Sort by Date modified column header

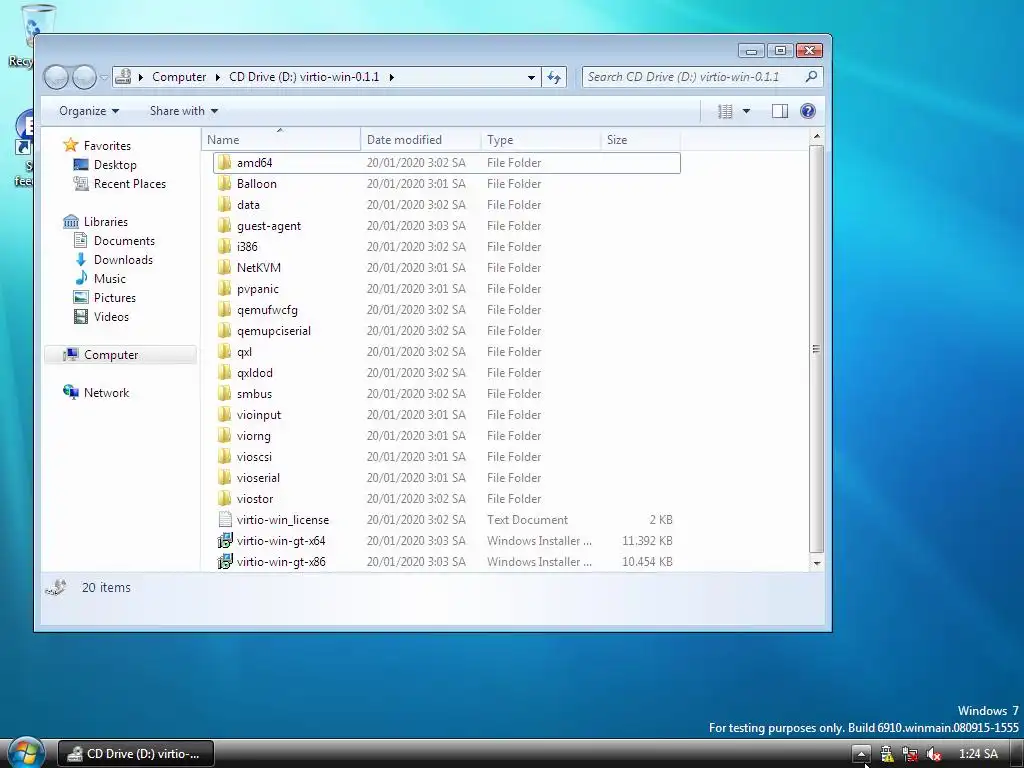coord(421,140)
